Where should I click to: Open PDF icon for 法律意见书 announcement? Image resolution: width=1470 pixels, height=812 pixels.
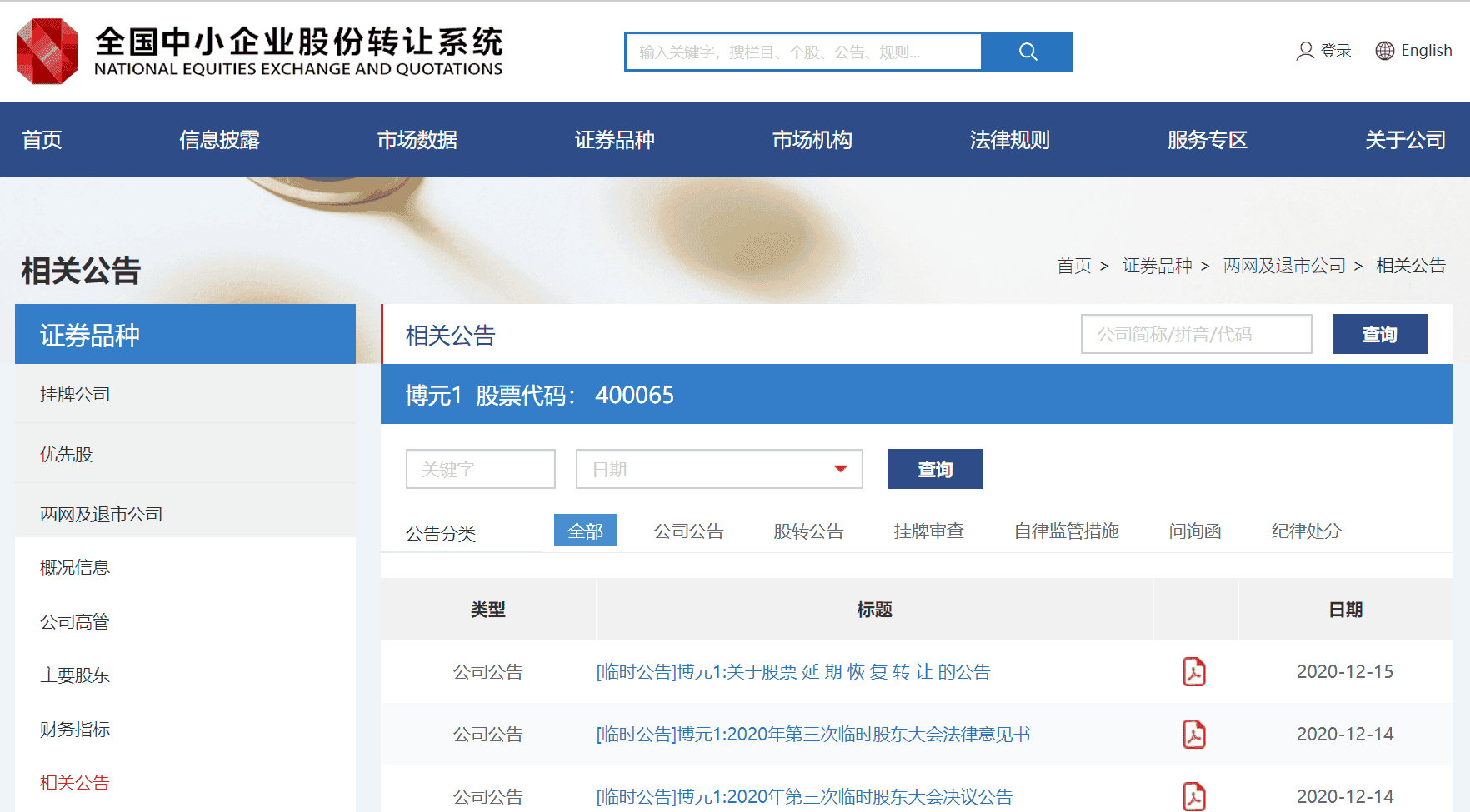coord(1193,734)
